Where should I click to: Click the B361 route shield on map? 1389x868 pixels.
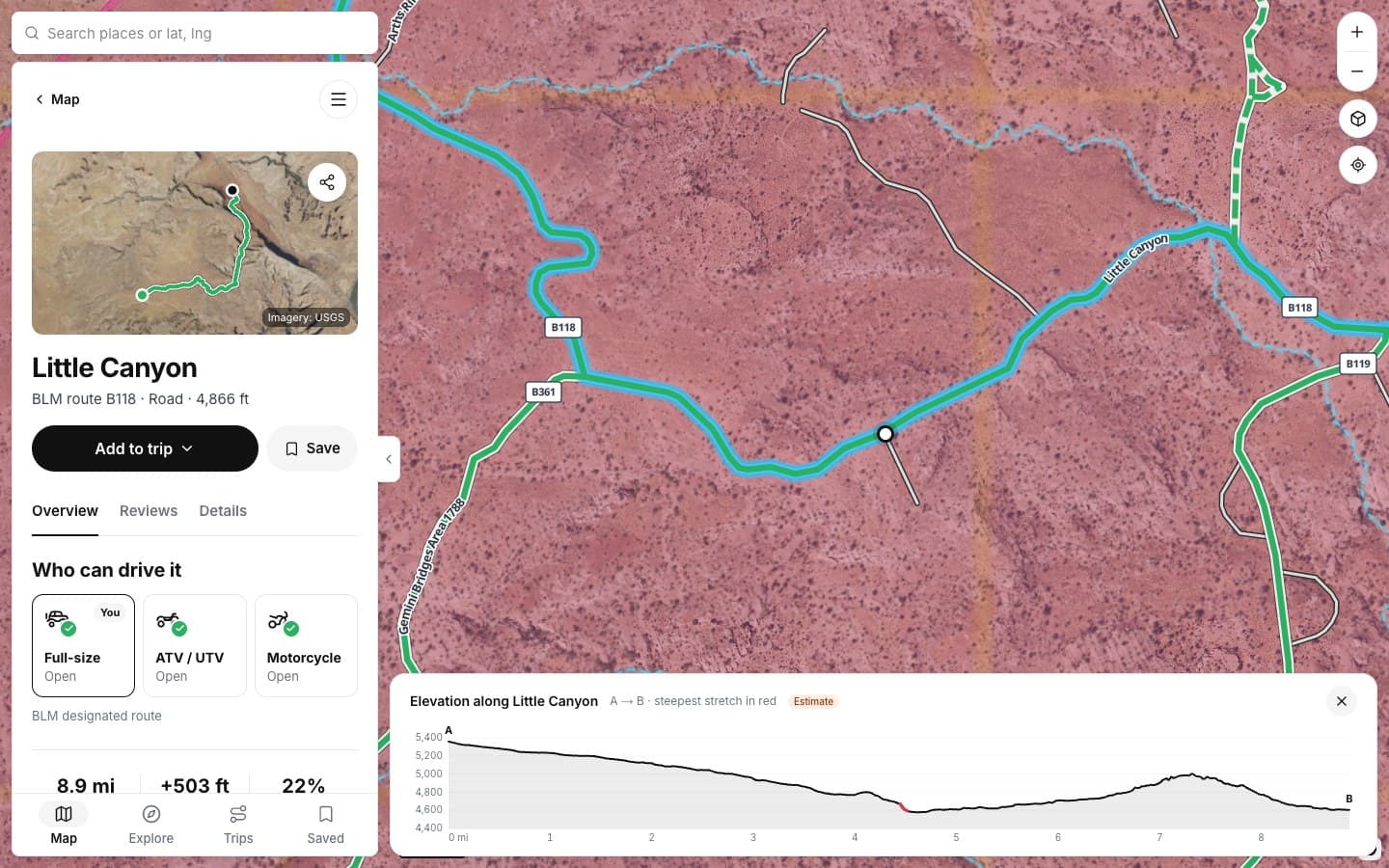[x=544, y=392]
